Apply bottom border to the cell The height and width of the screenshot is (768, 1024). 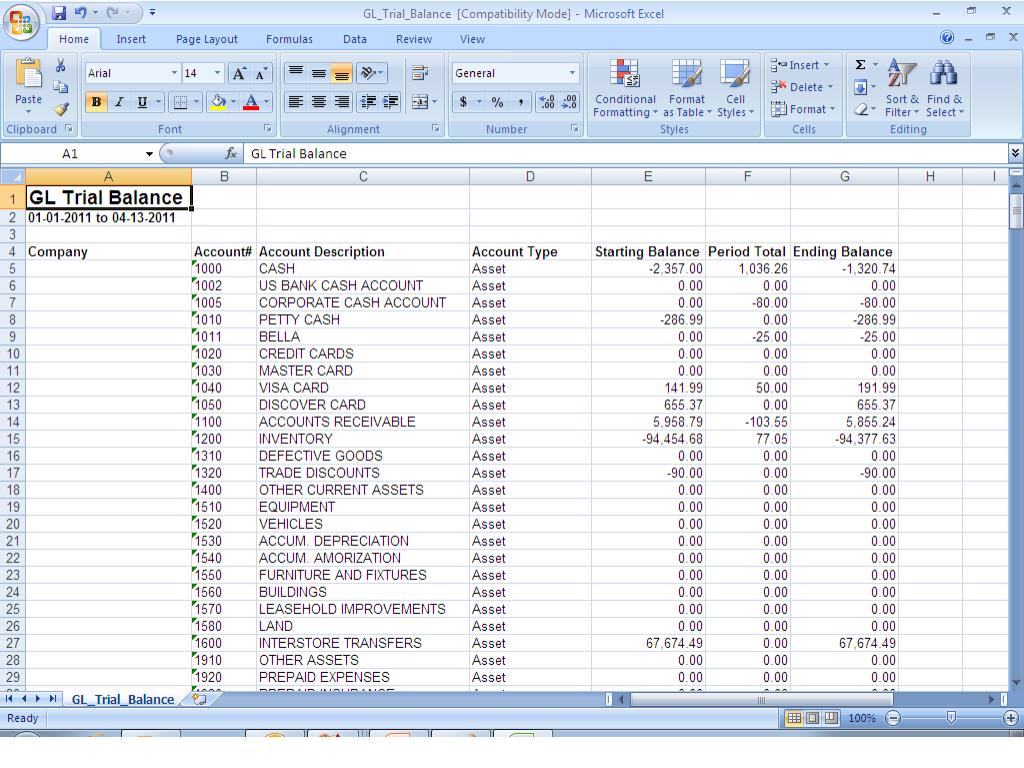pyautogui.click(x=180, y=102)
